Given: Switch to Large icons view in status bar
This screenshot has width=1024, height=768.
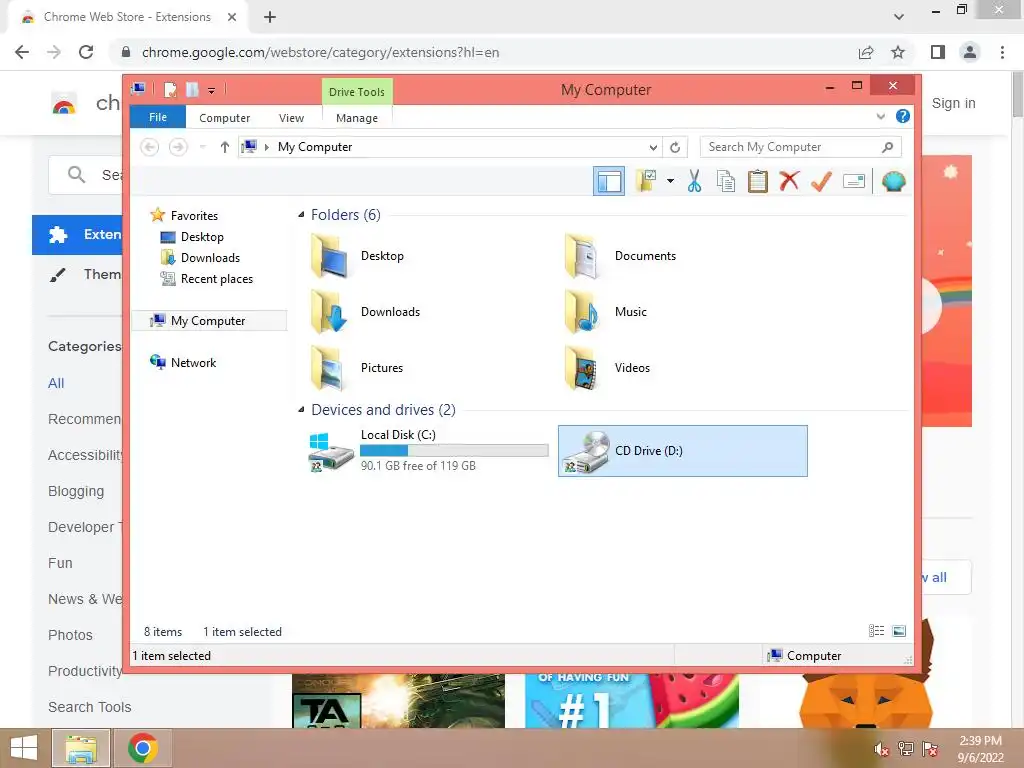Looking at the screenshot, I should (x=899, y=631).
